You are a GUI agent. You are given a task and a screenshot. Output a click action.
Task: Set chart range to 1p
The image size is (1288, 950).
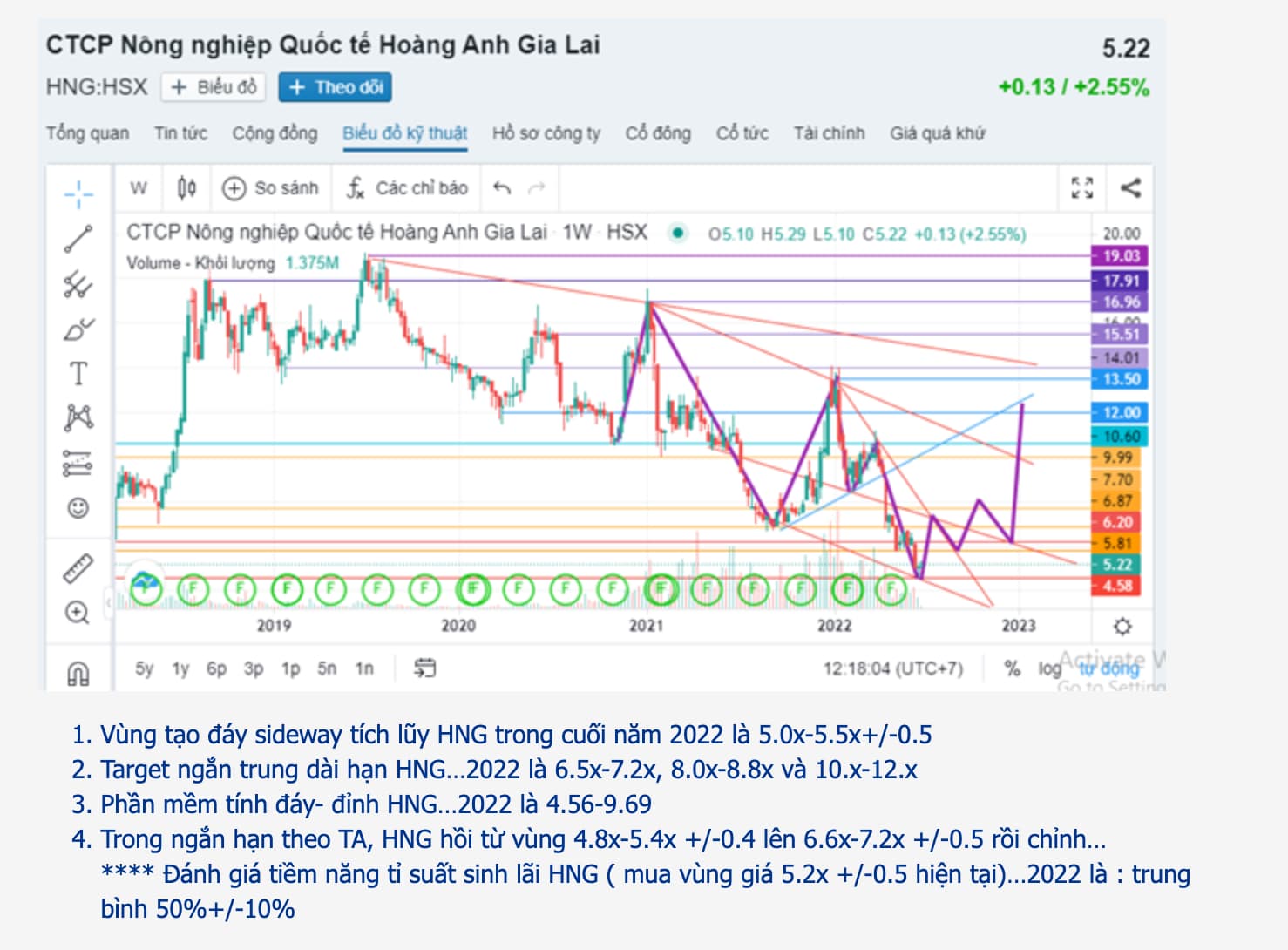(x=290, y=668)
